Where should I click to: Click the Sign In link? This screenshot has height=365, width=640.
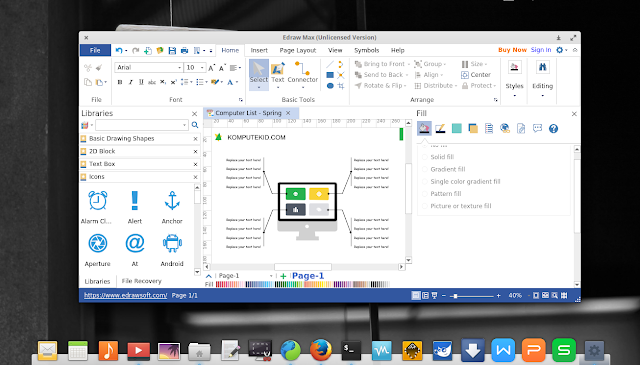point(541,50)
